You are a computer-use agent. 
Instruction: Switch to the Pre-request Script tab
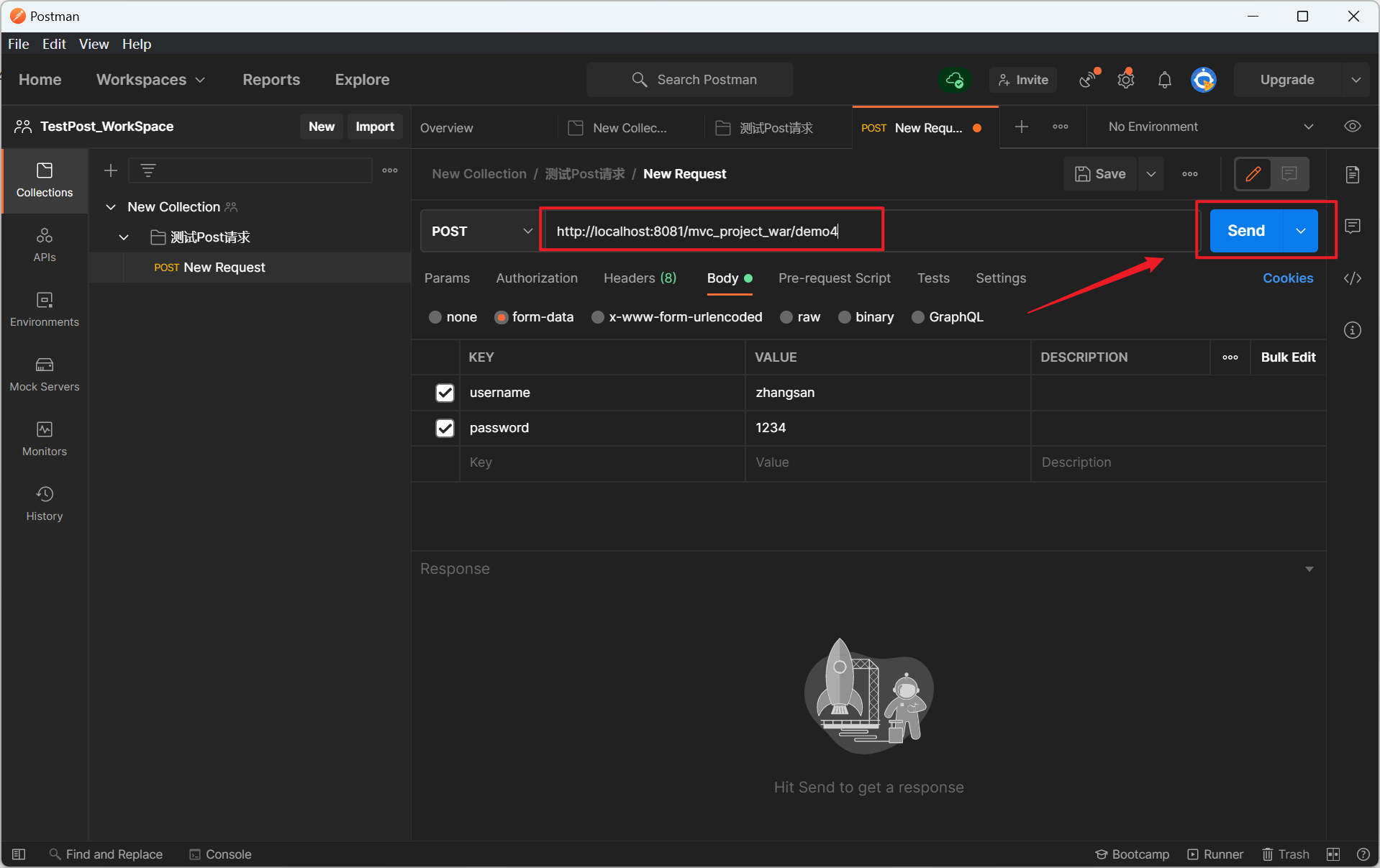[x=834, y=278]
